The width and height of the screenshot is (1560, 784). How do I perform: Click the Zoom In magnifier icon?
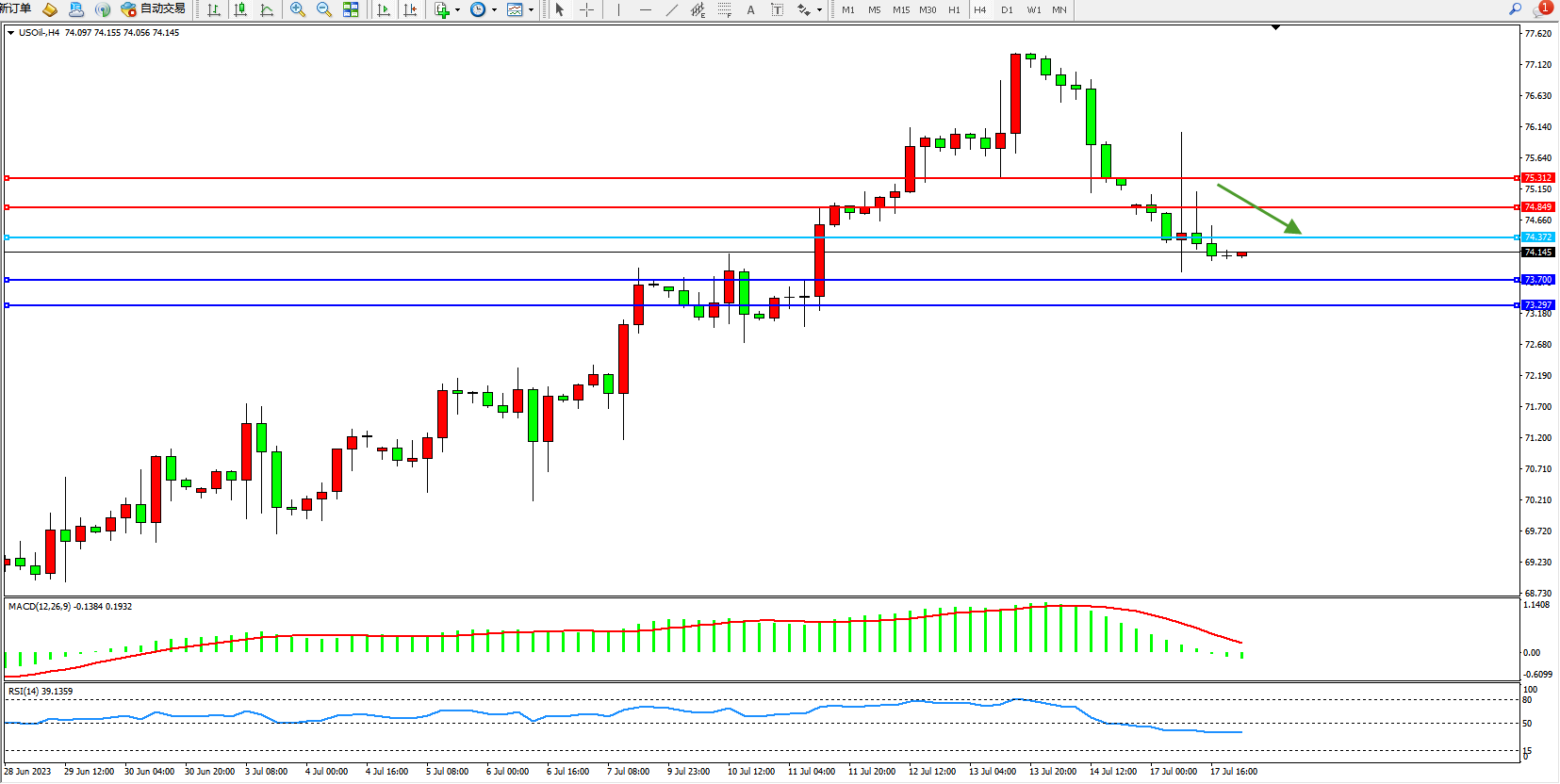tap(298, 9)
